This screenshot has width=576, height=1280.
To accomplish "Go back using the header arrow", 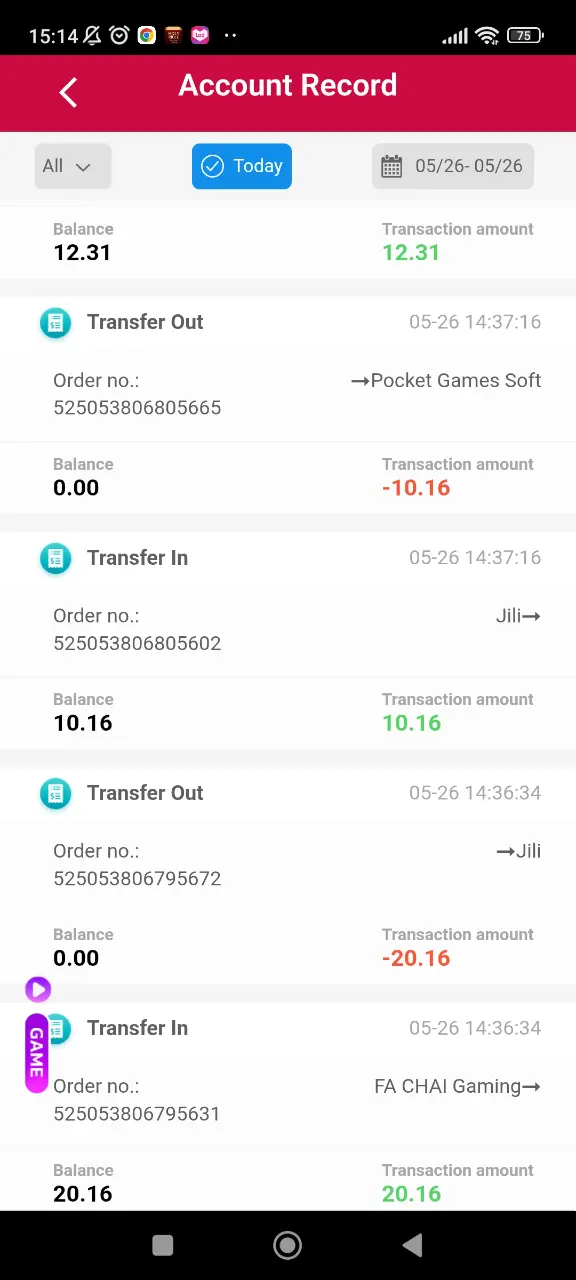I will coord(68,93).
